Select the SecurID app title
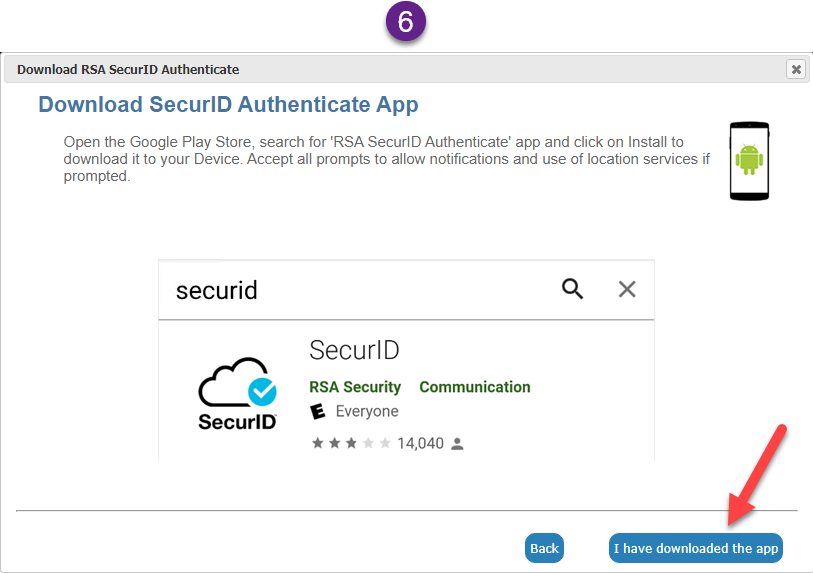Image resolution: width=813 pixels, height=573 pixels. click(354, 350)
